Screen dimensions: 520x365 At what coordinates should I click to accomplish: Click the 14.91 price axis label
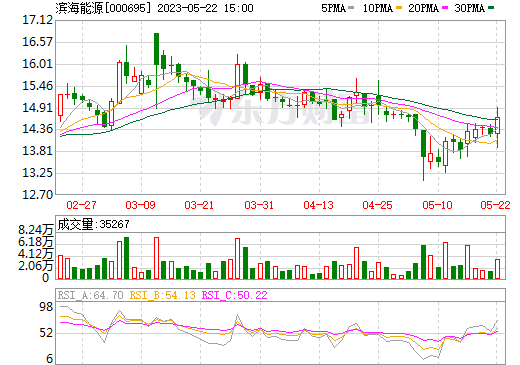[x=37, y=108]
